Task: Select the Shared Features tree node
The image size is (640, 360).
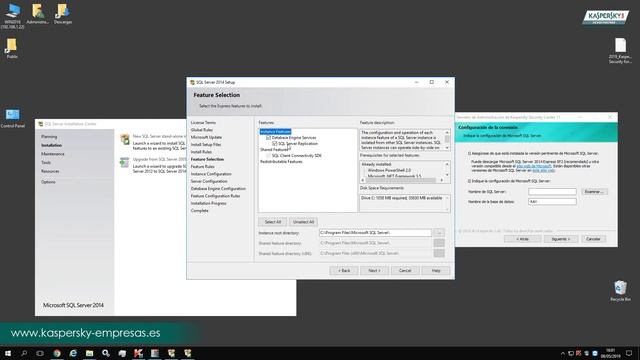Action: (274, 150)
